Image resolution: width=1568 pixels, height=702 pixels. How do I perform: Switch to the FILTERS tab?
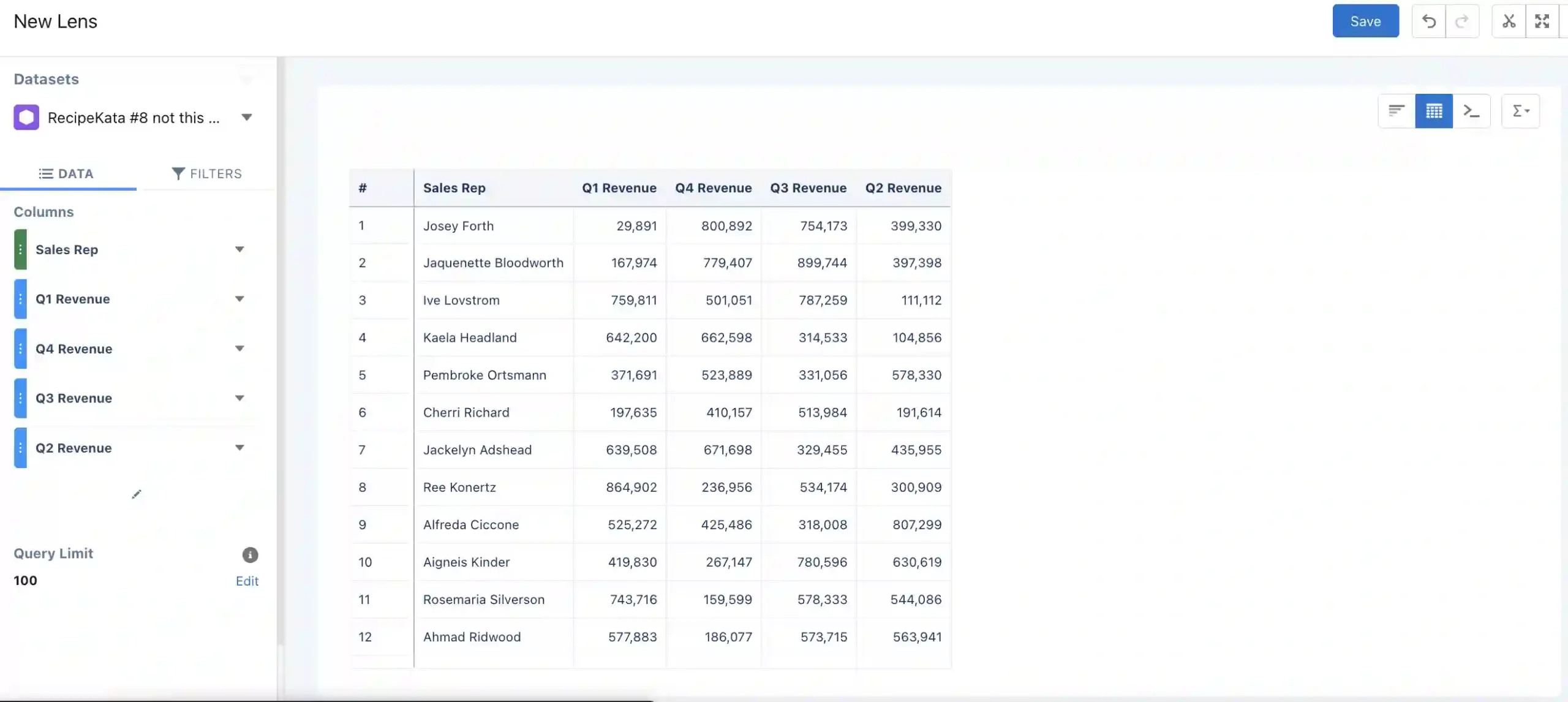pos(206,174)
